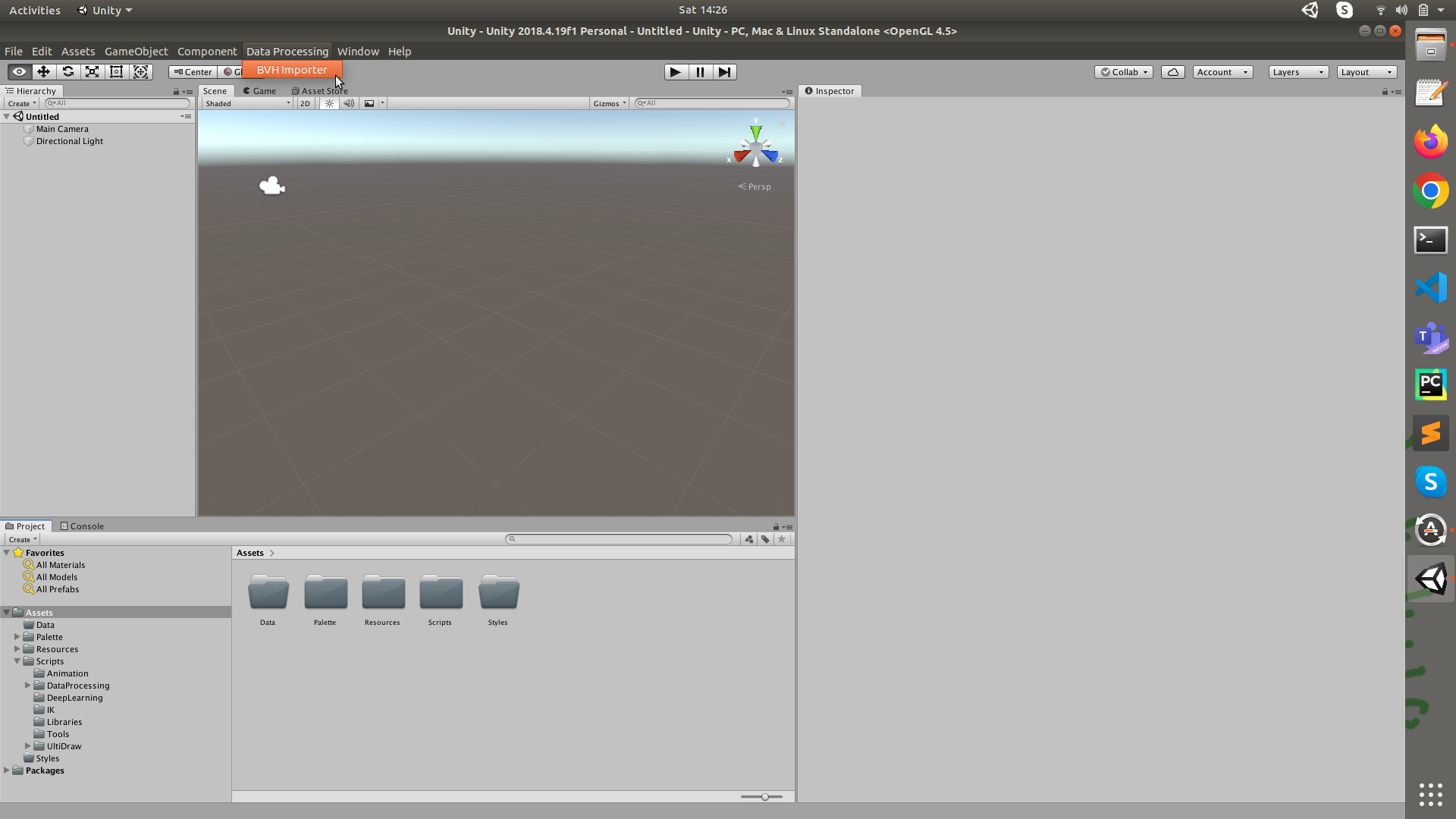Screen dimensions: 1456x819
Task: Open the Shaded draw mode dropdown
Action: (x=247, y=103)
